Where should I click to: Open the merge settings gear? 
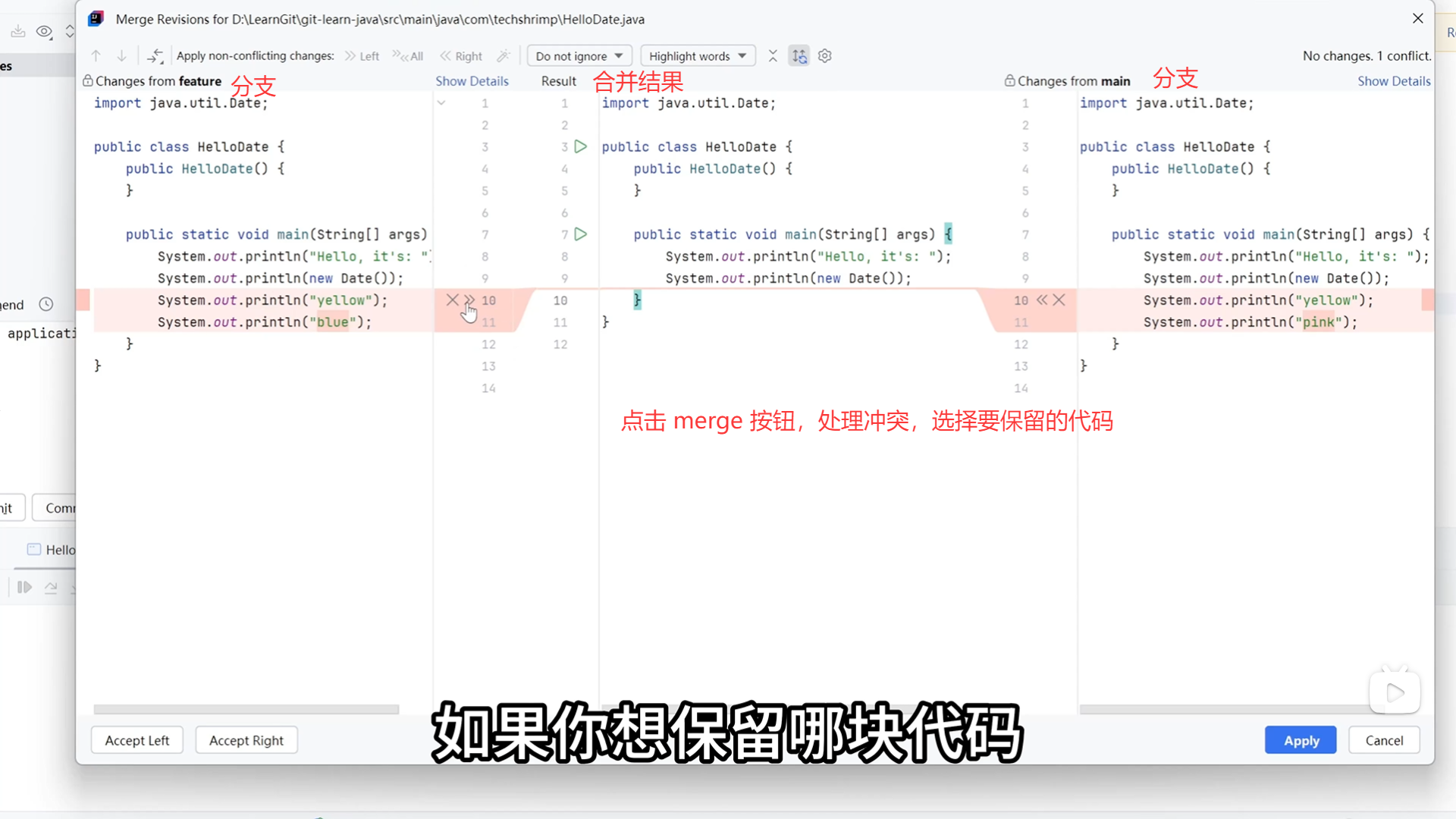point(825,55)
